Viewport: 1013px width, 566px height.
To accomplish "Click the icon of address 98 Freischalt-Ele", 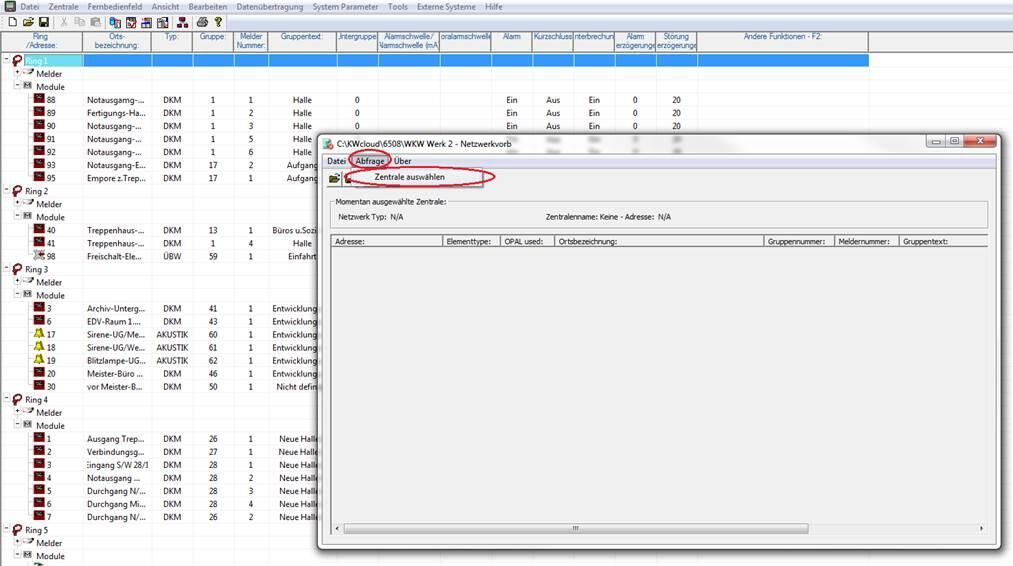I will point(39,256).
